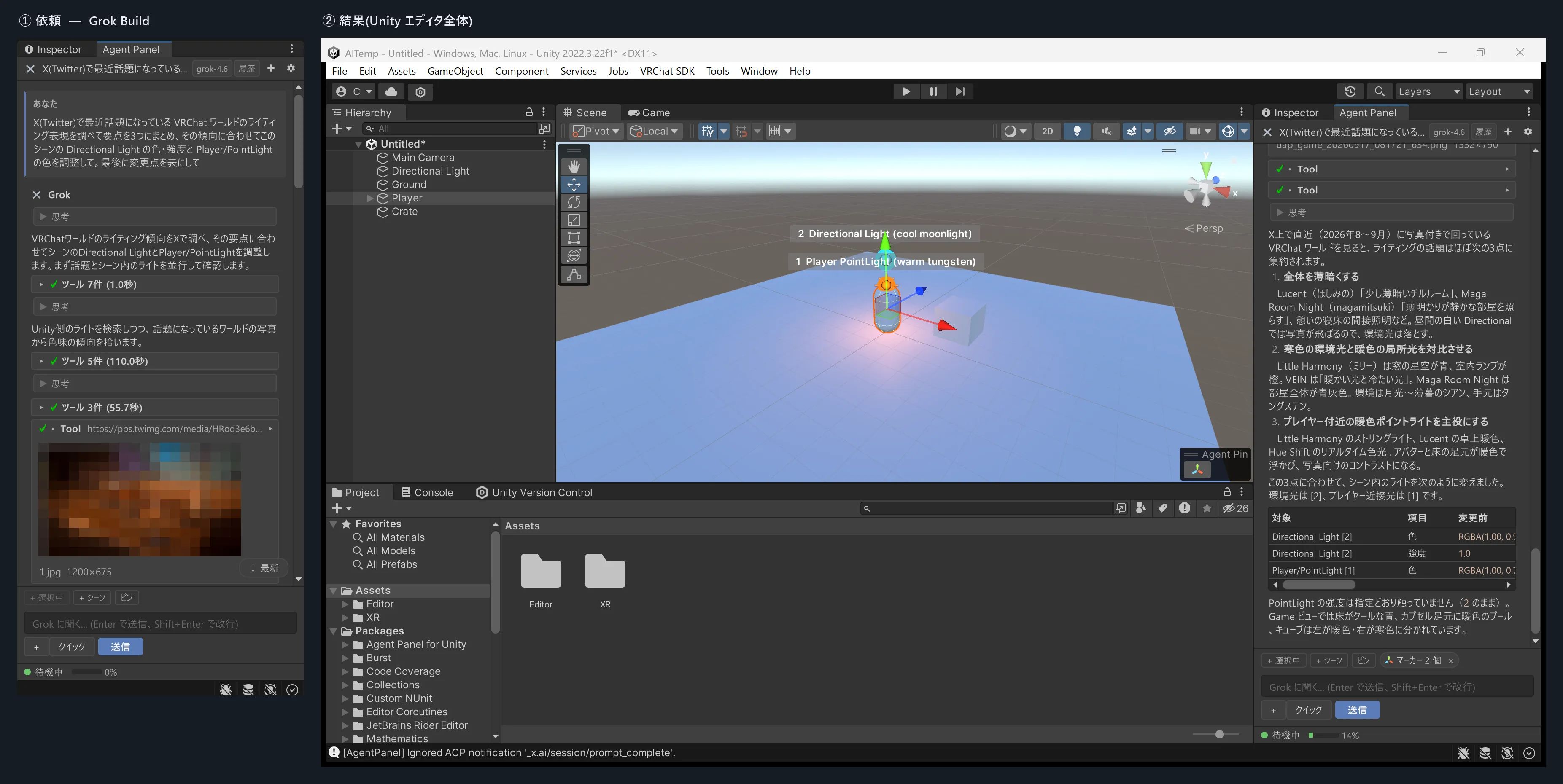Toggle the Project panel lock icon

point(1227,492)
